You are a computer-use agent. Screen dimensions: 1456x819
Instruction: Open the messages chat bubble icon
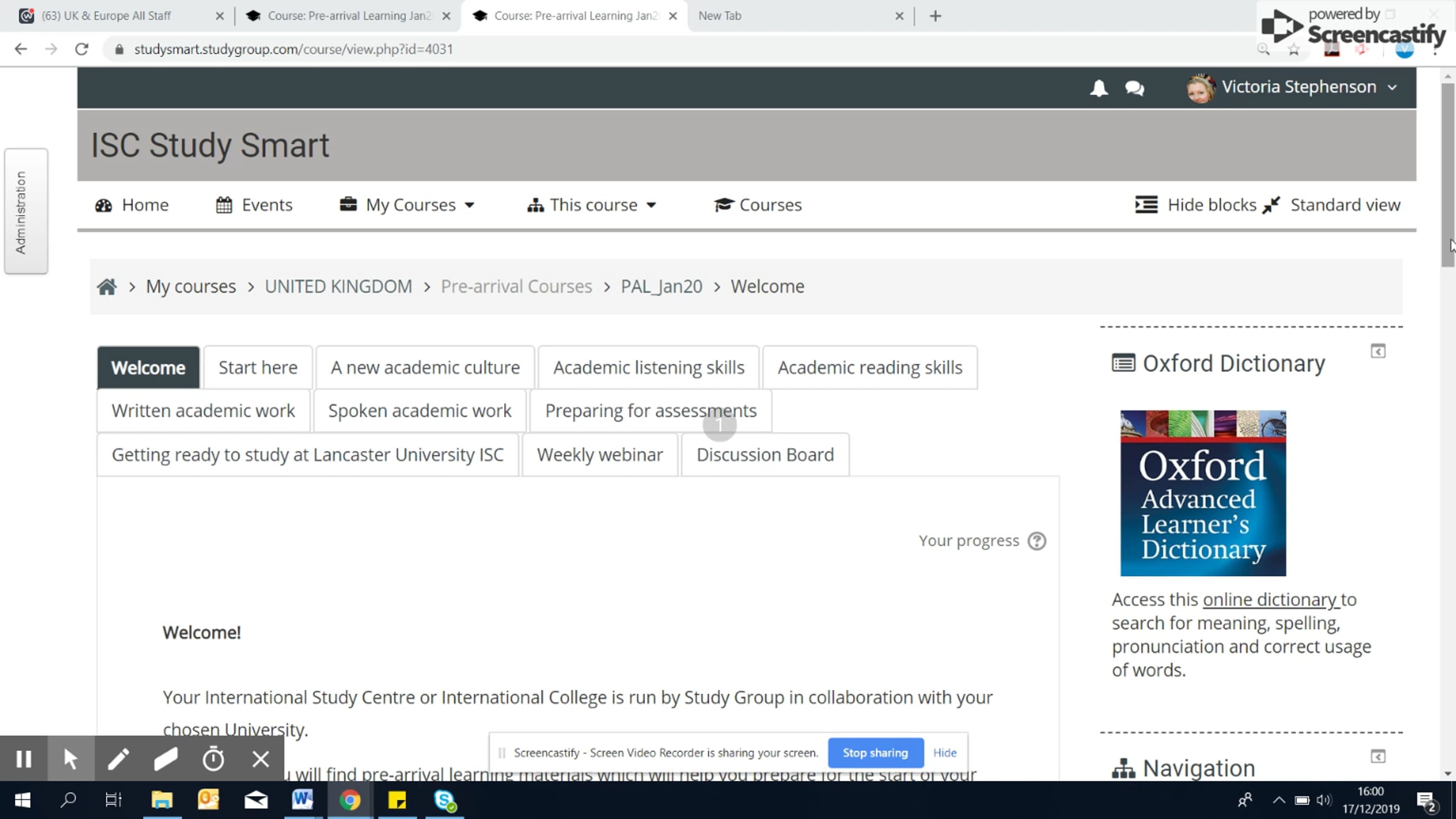click(1134, 88)
